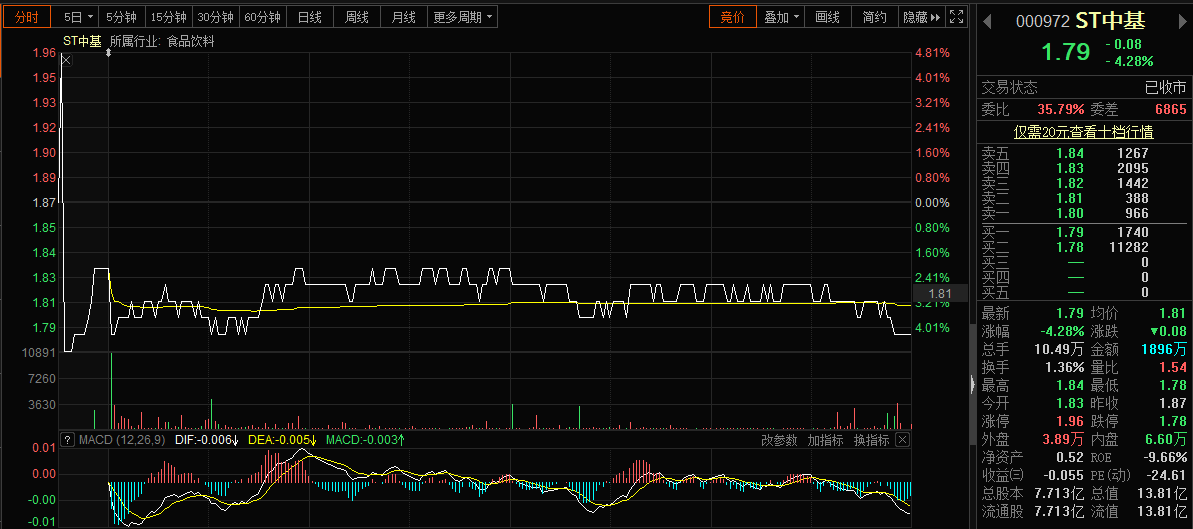
Task: Click the fullscreen expand icon
Action: coord(957,17)
